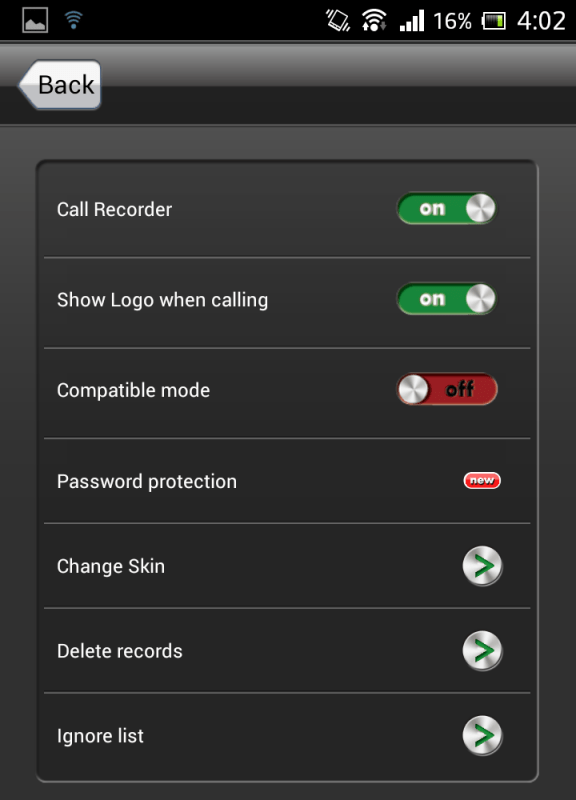
Task: Open Ignore list via its arrow icon
Action: [x=483, y=736]
